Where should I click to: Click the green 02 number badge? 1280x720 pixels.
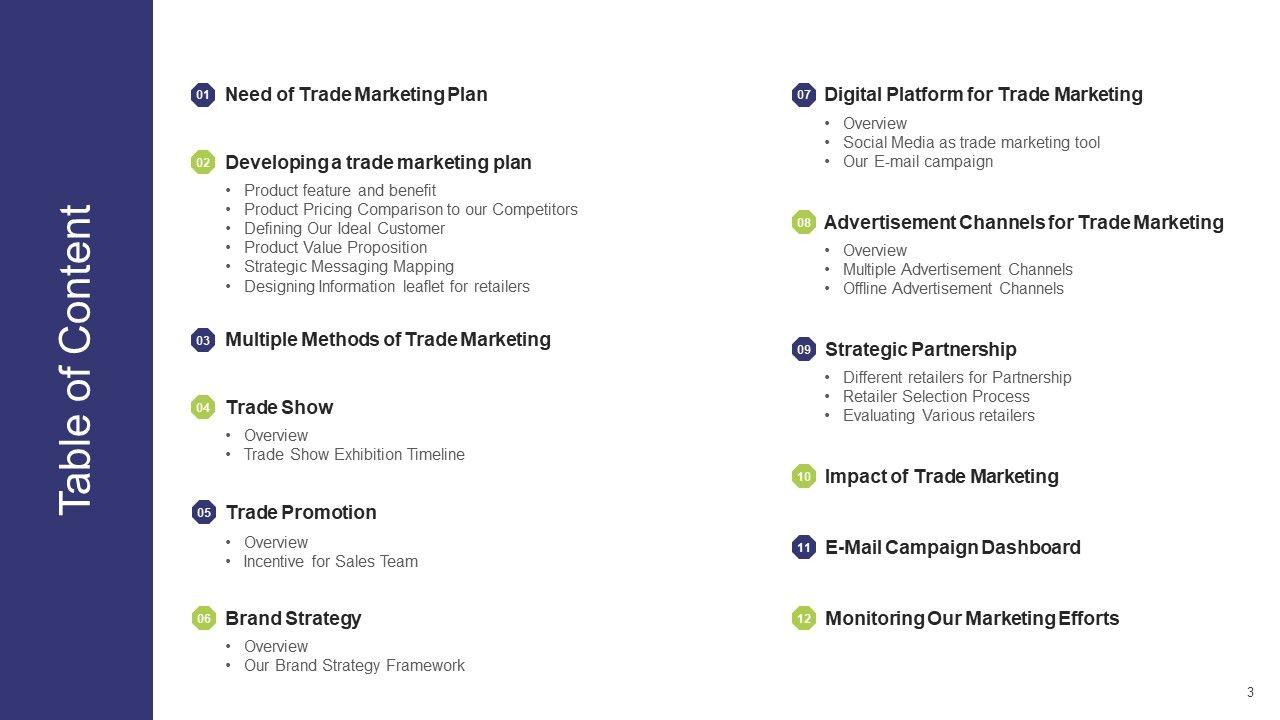tap(203, 162)
